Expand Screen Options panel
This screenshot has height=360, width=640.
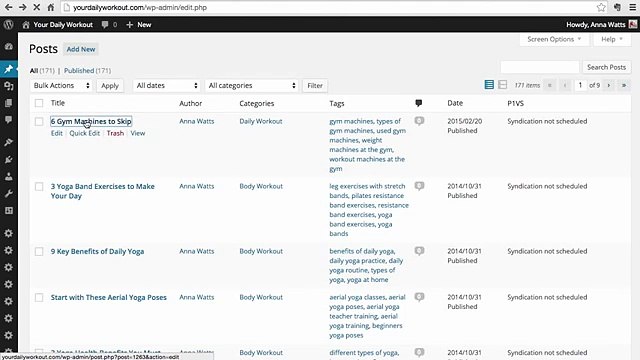554,39
